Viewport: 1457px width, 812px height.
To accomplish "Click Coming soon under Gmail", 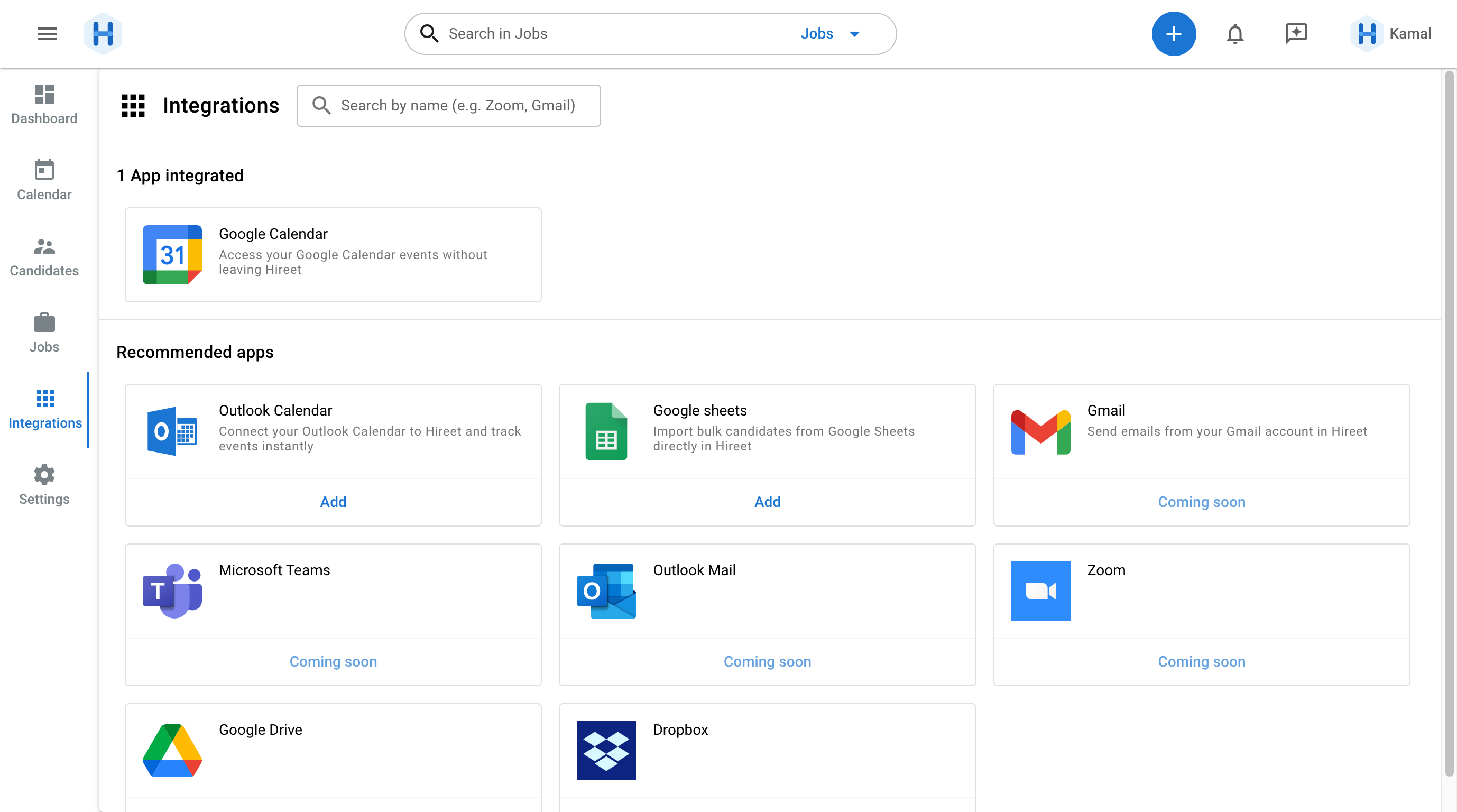I will (1201, 502).
